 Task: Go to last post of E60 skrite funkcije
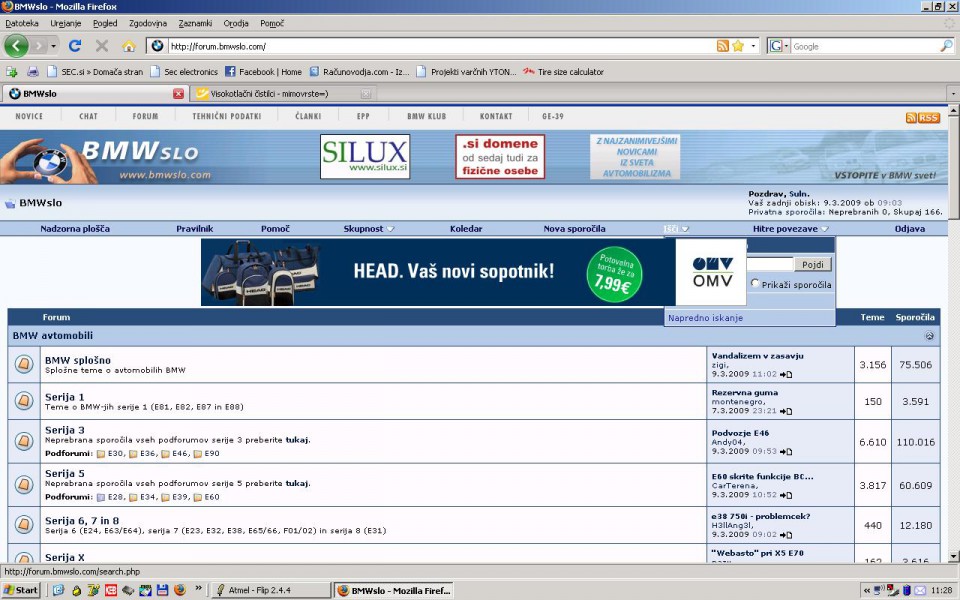coord(786,495)
